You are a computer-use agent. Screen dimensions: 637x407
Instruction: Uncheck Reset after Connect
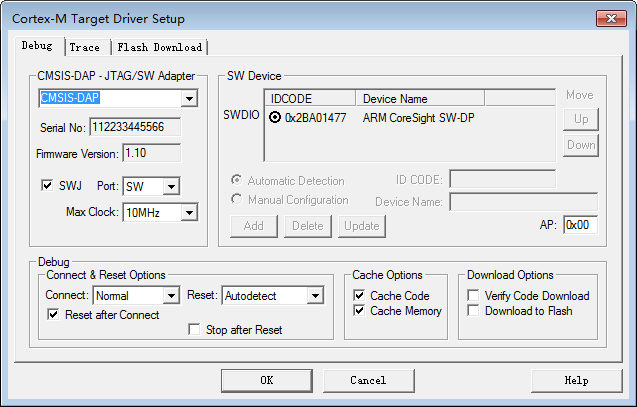(53, 314)
